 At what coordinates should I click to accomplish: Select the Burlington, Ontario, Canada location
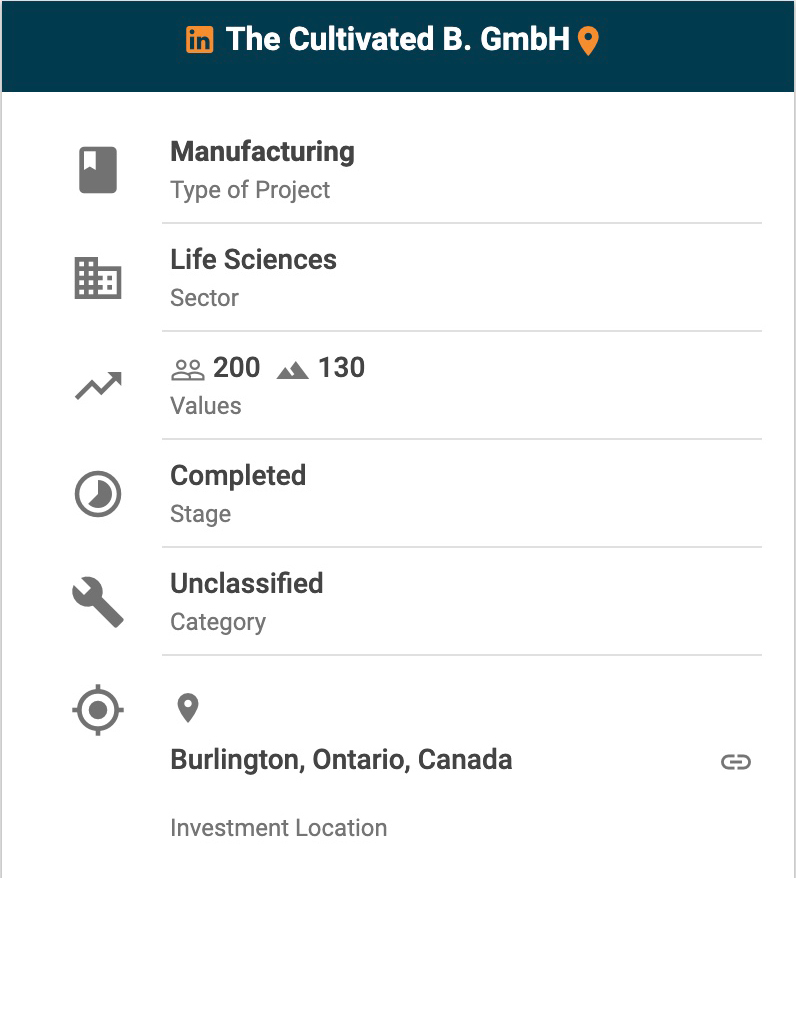pyautogui.click(x=341, y=760)
